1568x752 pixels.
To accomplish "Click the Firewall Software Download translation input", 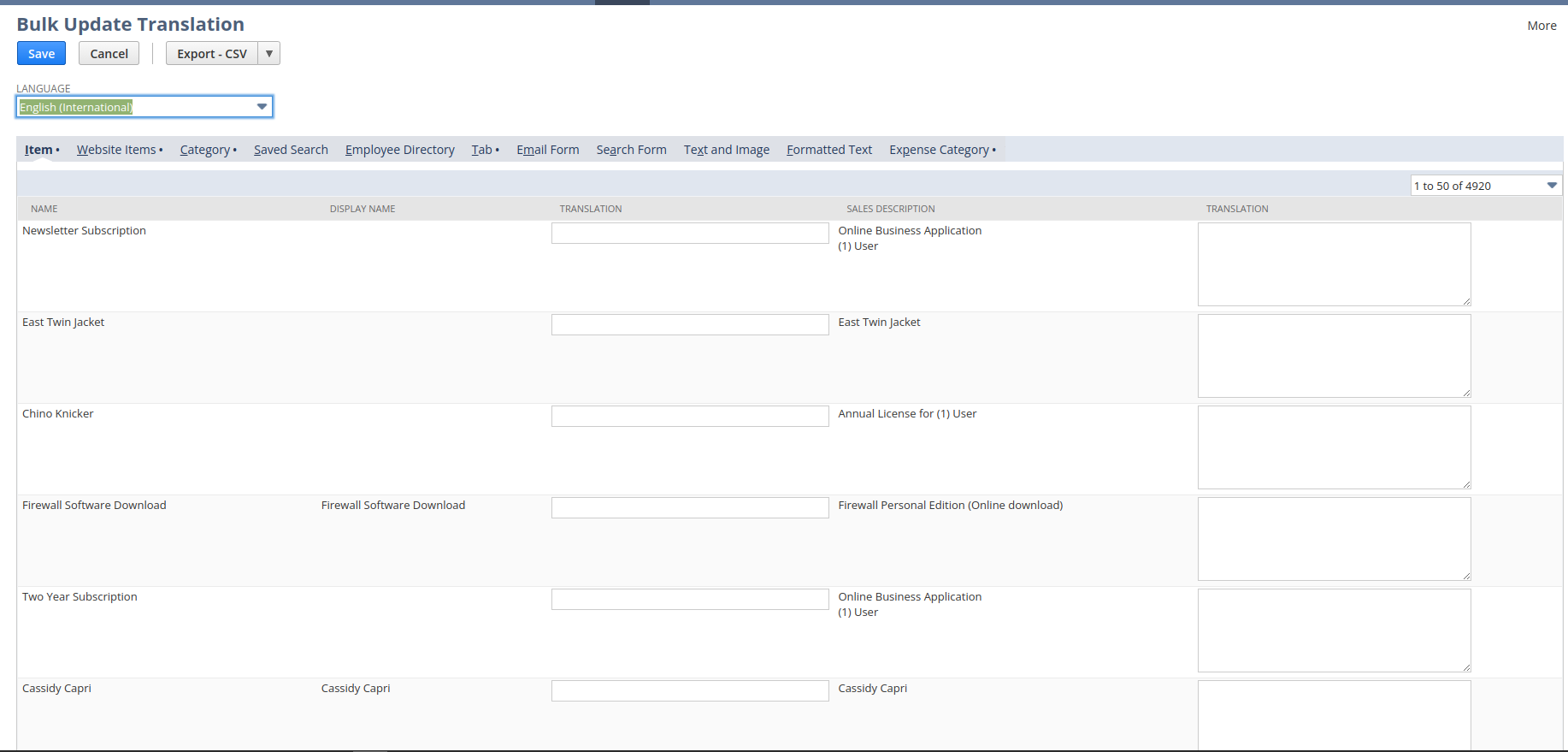I will pyautogui.click(x=689, y=507).
